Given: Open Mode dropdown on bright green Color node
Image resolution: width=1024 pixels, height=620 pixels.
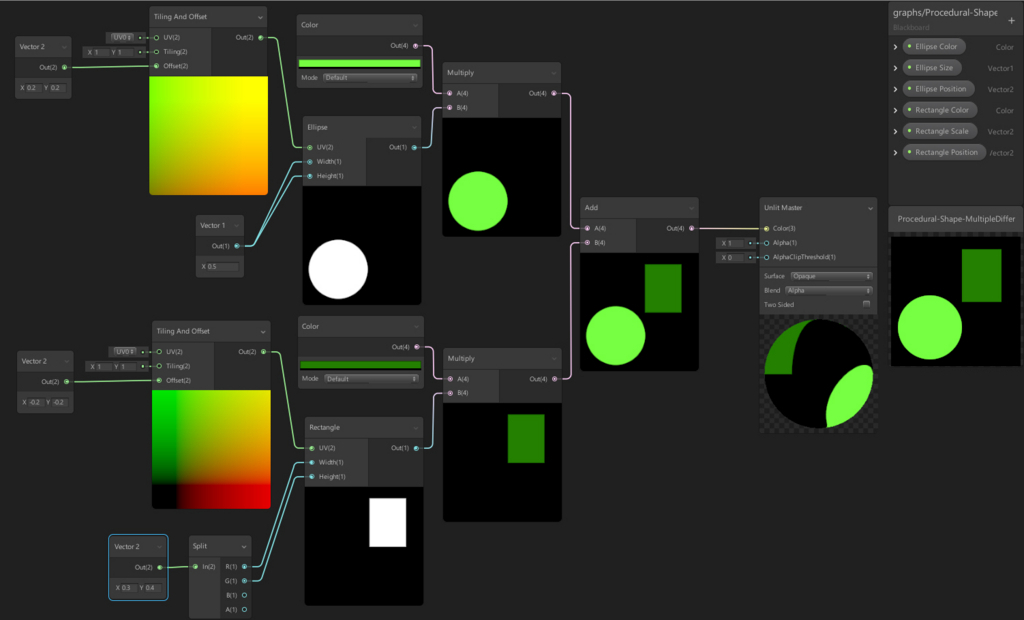Looking at the screenshot, I should point(370,78).
